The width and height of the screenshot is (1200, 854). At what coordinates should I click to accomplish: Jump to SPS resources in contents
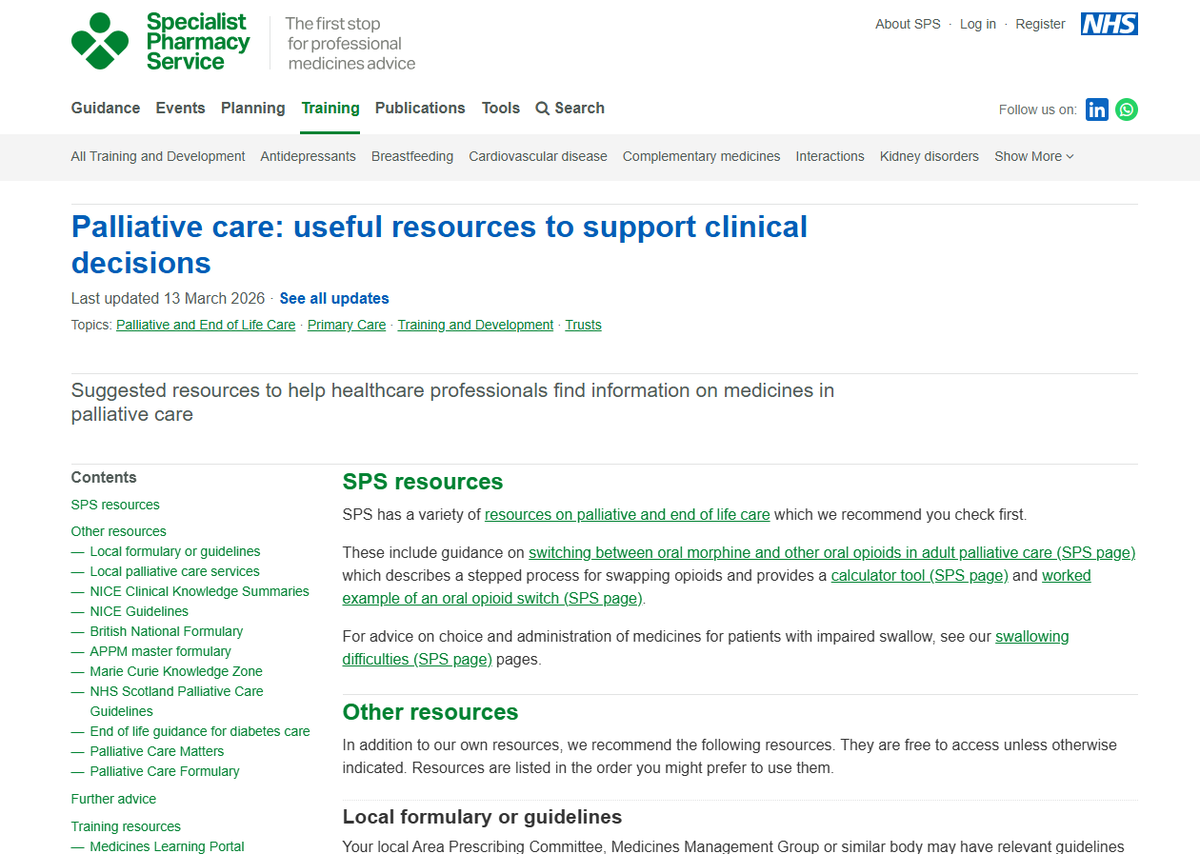pos(115,505)
